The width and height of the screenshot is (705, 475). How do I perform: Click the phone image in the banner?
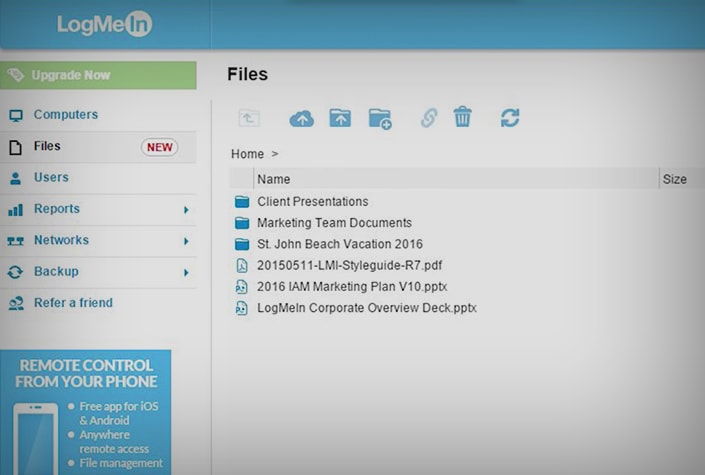35,439
